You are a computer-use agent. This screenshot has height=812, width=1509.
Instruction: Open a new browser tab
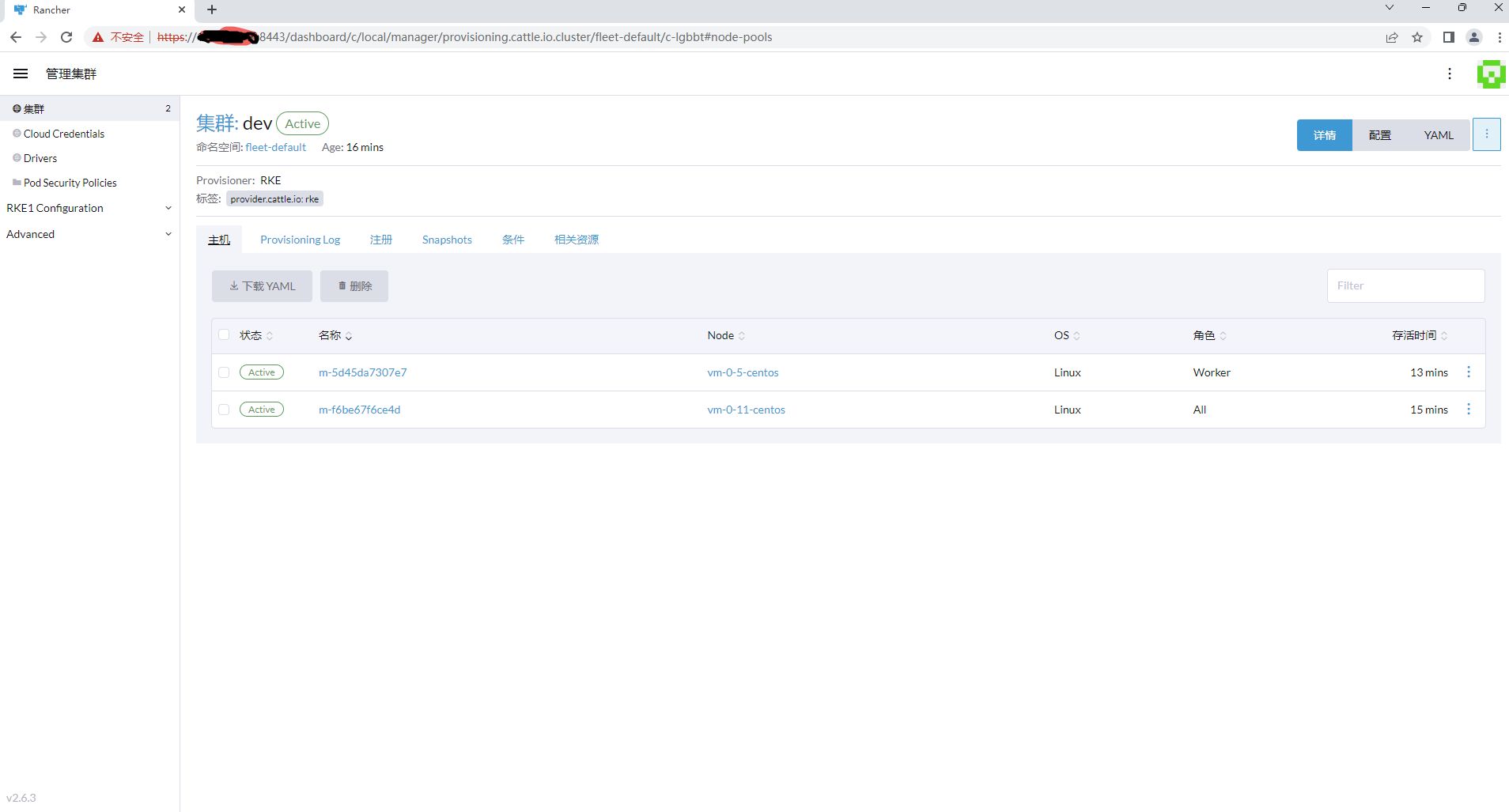point(212,9)
